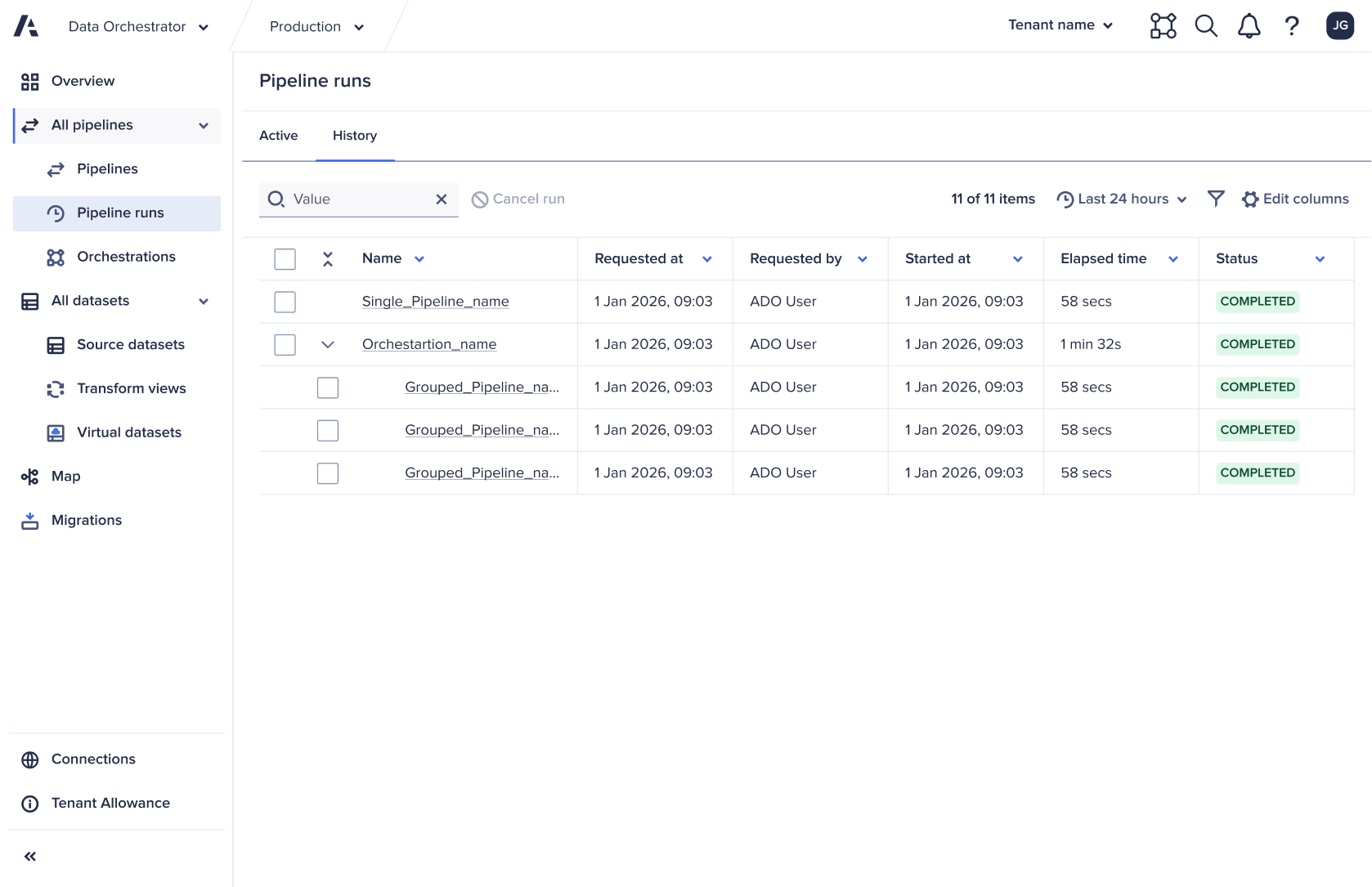The height and width of the screenshot is (887, 1372).
Task: Click the Cancel run button
Action: (x=518, y=199)
